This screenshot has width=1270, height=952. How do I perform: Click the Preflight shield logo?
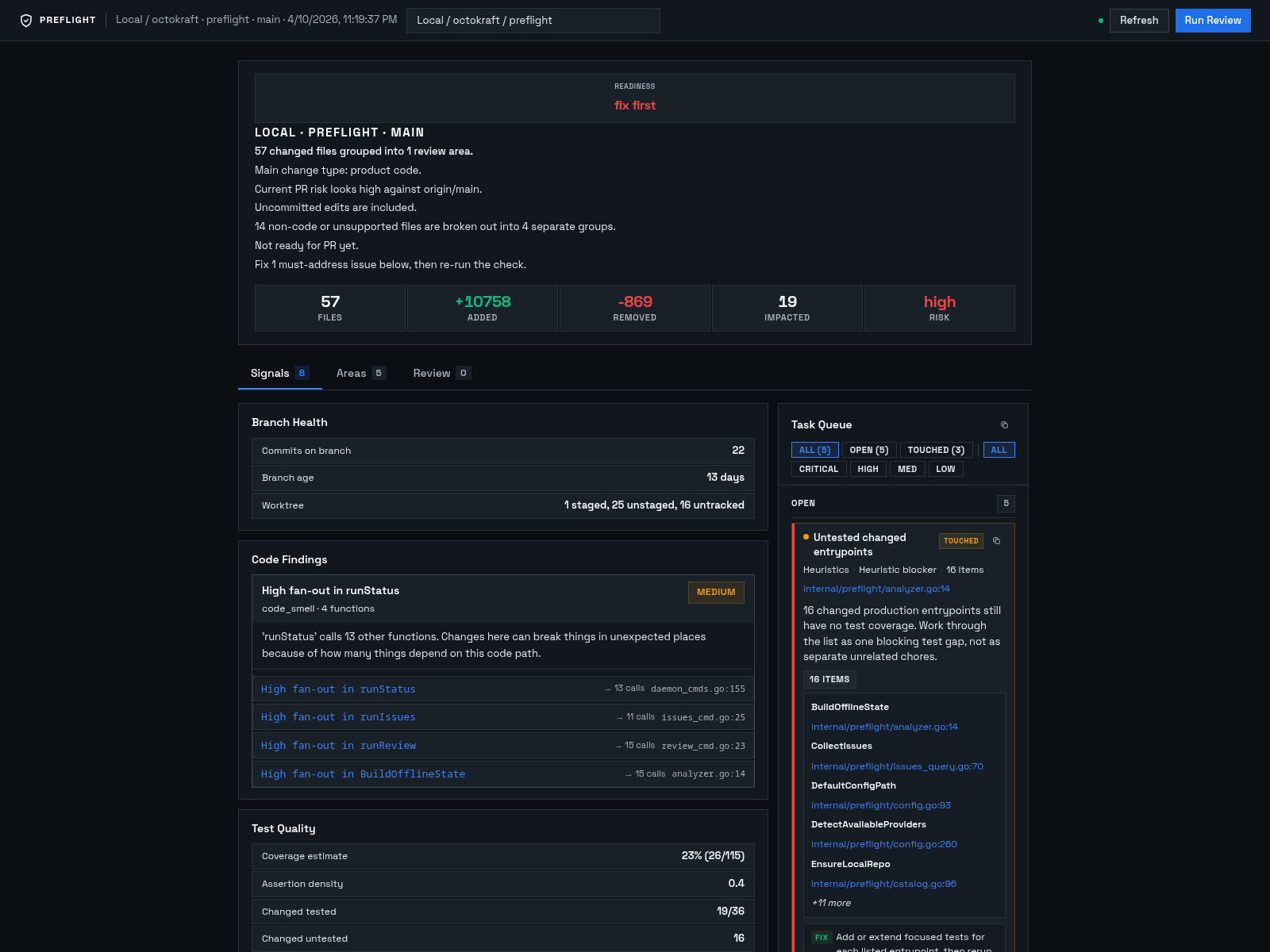coord(26,20)
